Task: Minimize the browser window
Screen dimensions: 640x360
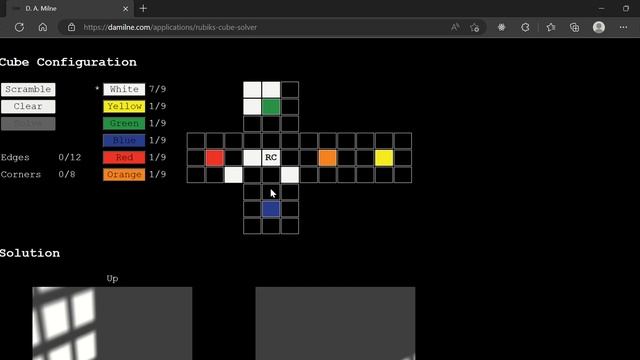Action: click(601, 8)
